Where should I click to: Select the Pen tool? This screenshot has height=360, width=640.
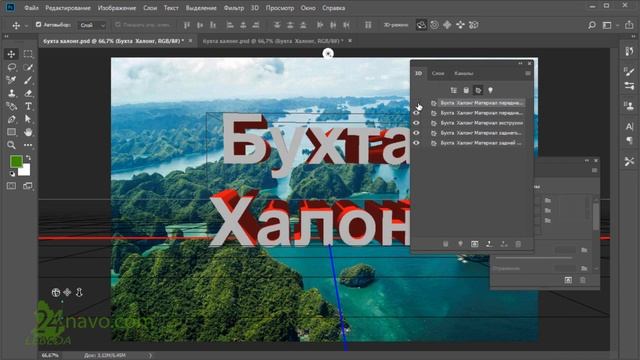tap(11, 119)
